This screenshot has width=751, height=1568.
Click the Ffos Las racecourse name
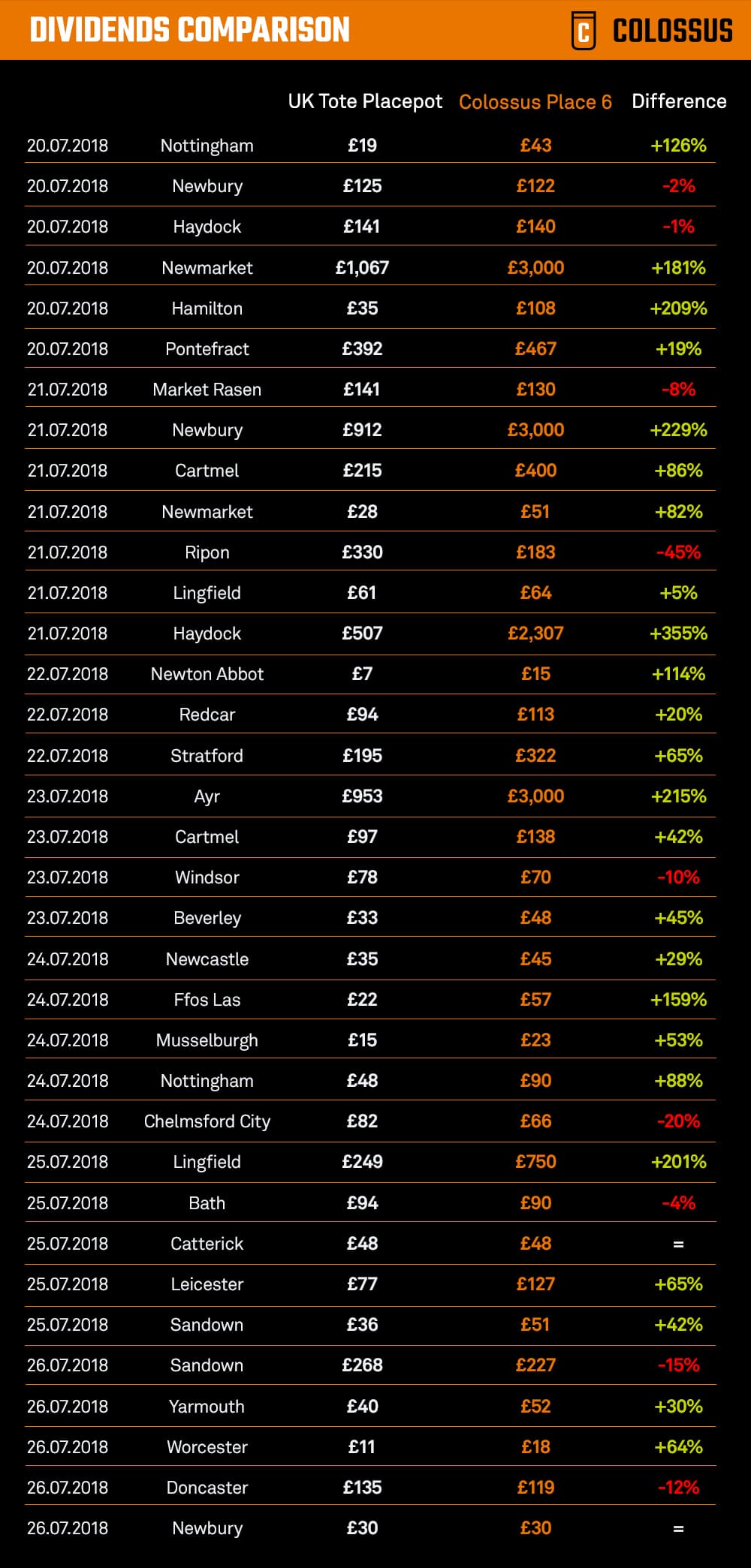point(207,1000)
